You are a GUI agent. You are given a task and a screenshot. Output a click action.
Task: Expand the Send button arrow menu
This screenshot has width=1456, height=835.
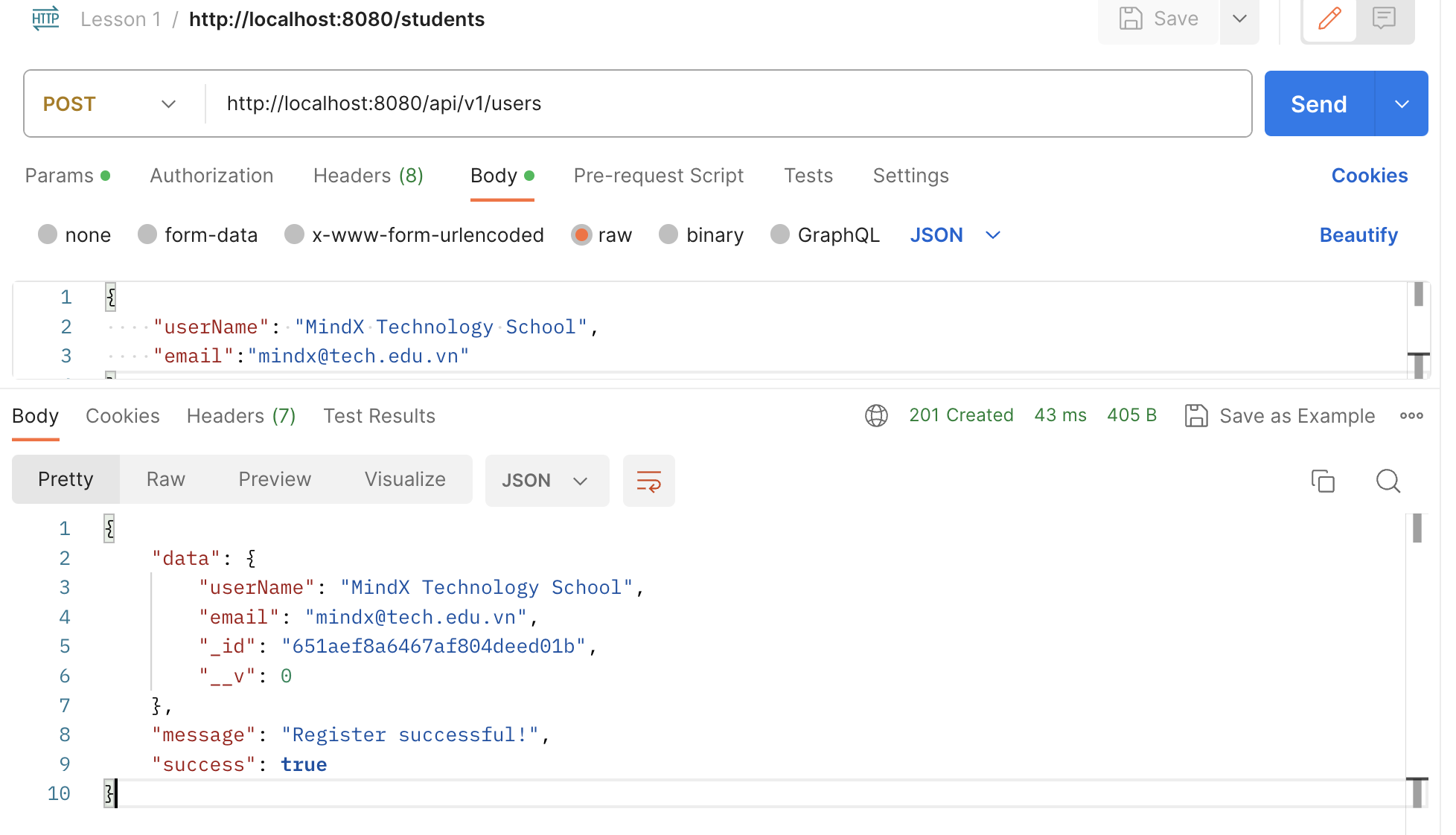coord(1402,104)
